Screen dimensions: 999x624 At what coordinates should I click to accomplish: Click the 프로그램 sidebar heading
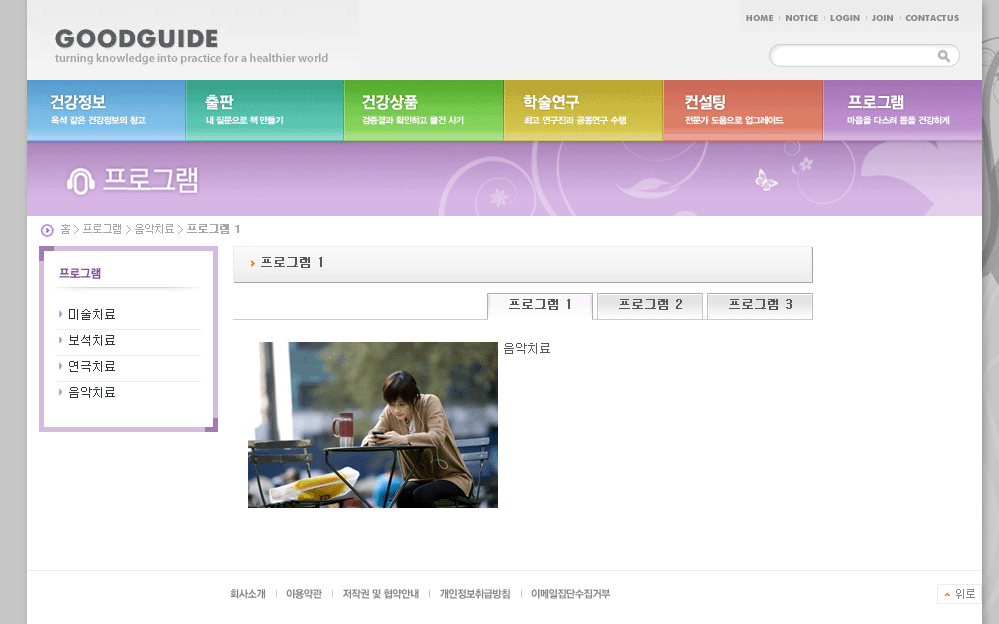[x=80, y=273]
